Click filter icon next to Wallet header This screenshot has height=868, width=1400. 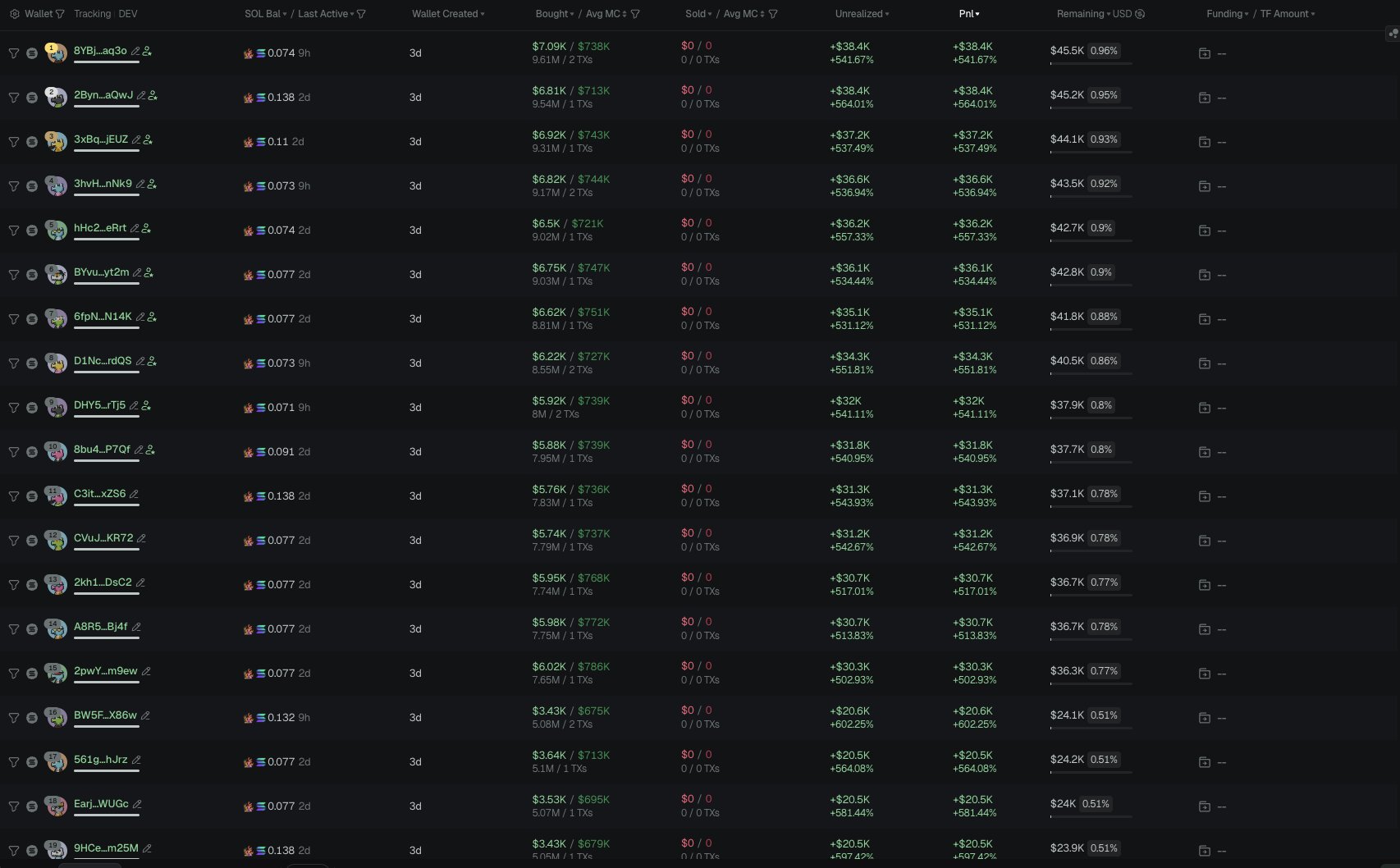(x=60, y=14)
